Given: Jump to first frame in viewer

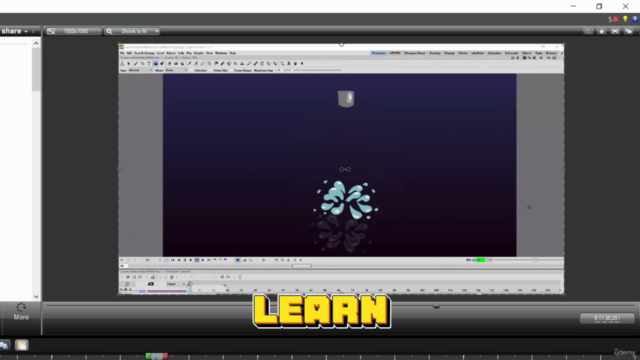Looking at the screenshot, I should coord(173,260).
